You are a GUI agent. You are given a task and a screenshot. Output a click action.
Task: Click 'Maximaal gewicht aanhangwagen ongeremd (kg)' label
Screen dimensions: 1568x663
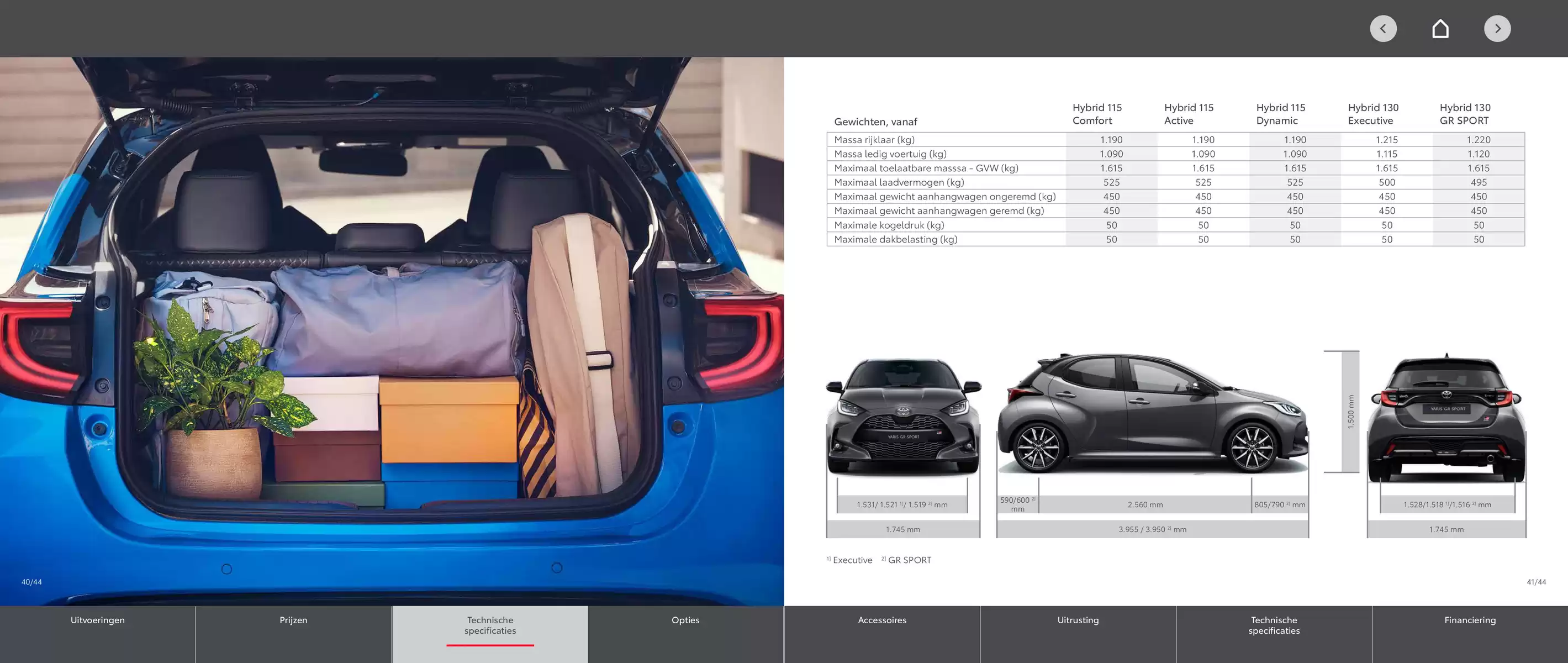944,197
